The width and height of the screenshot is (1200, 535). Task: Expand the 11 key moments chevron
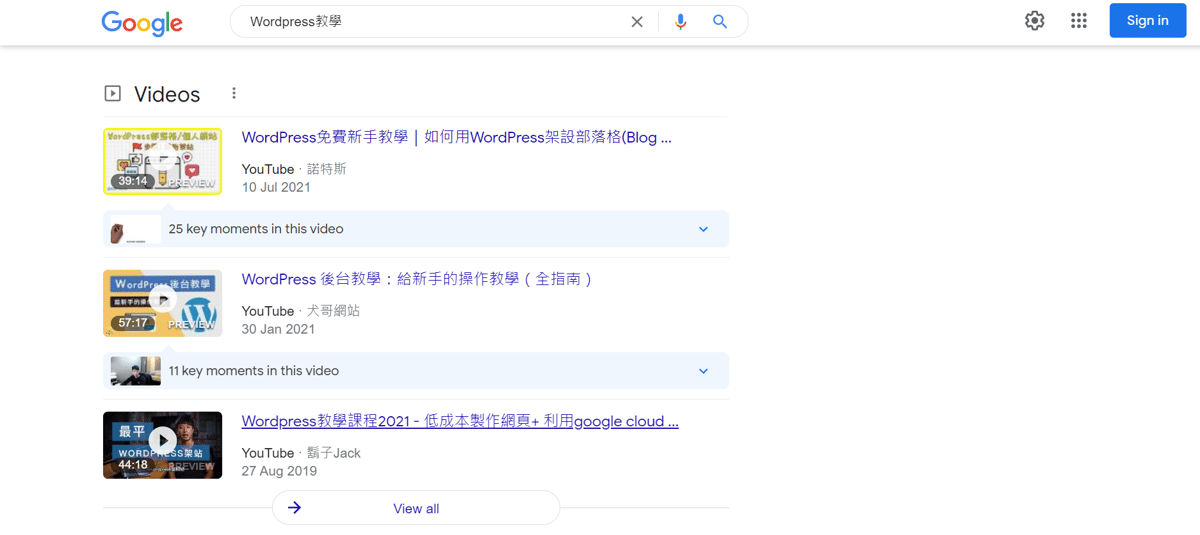tap(703, 371)
